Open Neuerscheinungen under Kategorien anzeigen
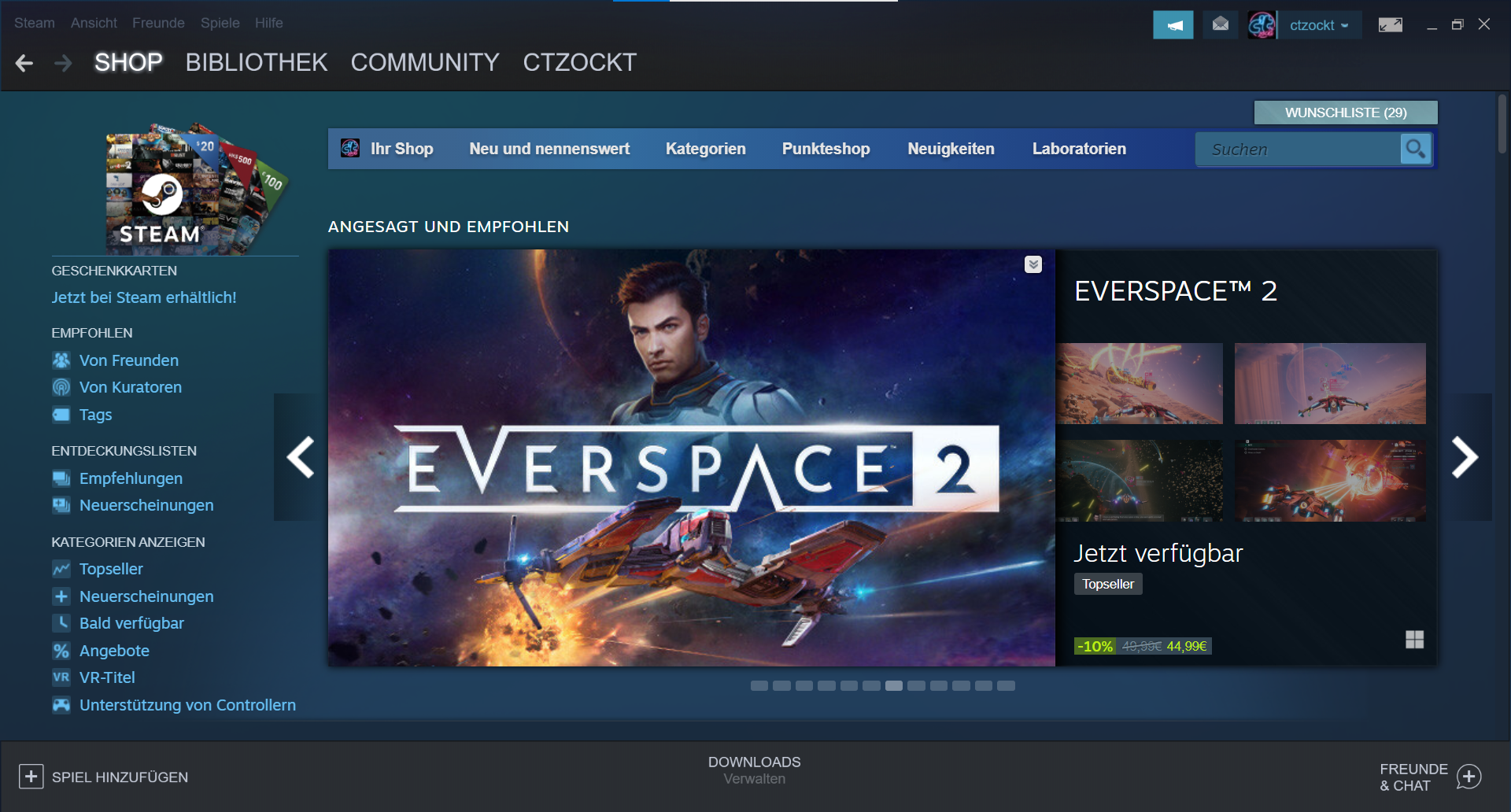1511x812 pixels. 146,596
